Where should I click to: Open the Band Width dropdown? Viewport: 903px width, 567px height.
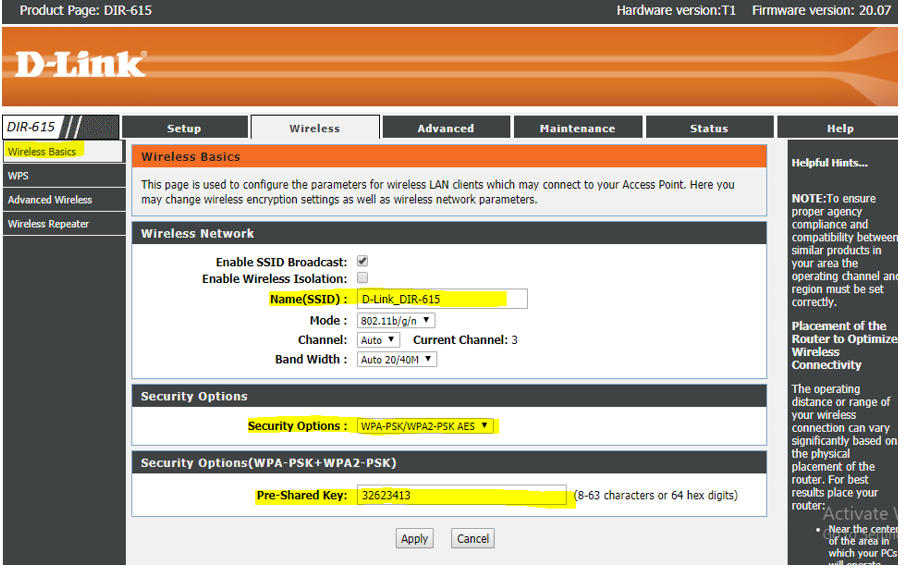pos(397,360)
